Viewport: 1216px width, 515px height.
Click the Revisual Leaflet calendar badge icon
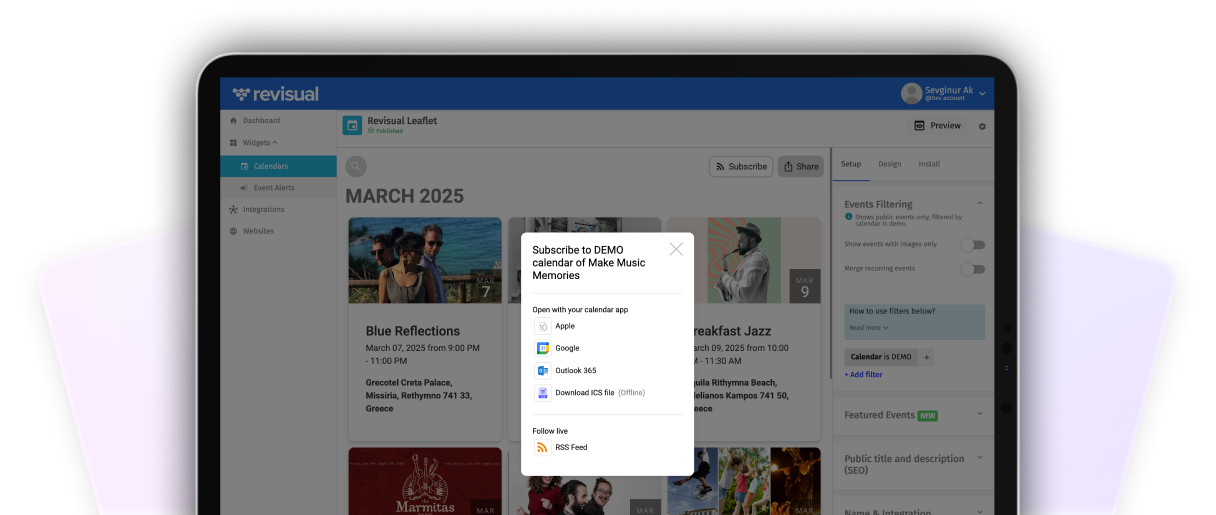coord(352,125)
